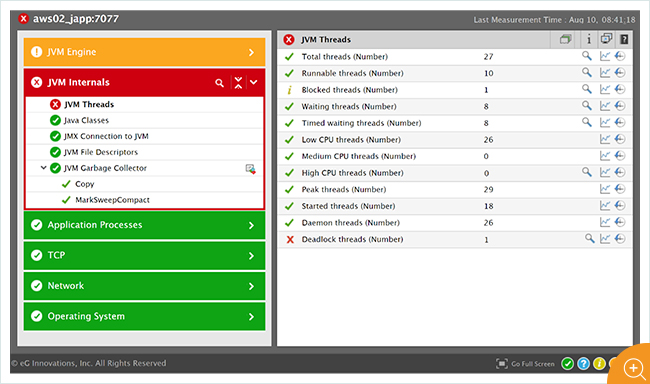Click the blue question mark footer icon
Image resolution: width=650 pixels, height=384 pixels.
pyautogui.click(x=583, y=364)
